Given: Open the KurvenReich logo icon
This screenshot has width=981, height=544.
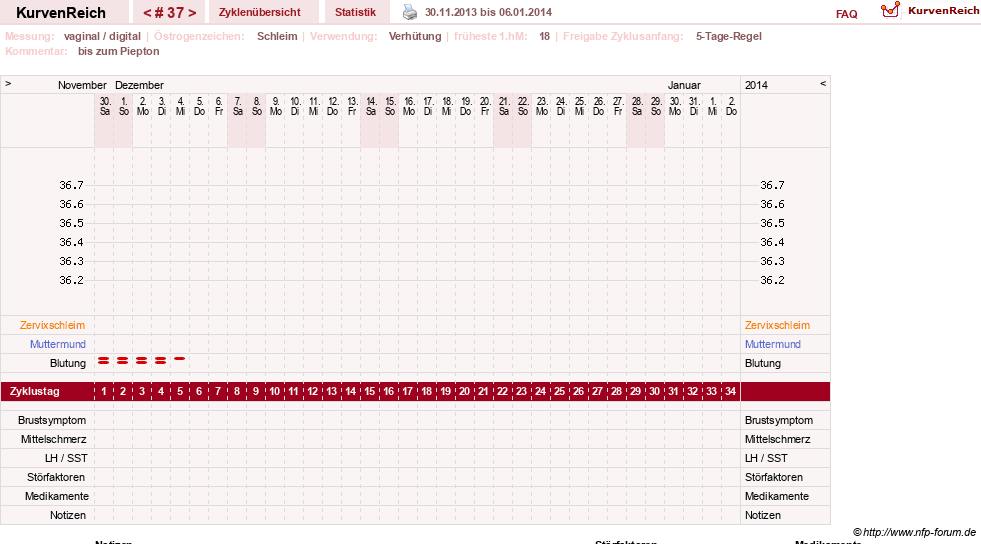Looking at the screenshot, I should coord(890,10).
